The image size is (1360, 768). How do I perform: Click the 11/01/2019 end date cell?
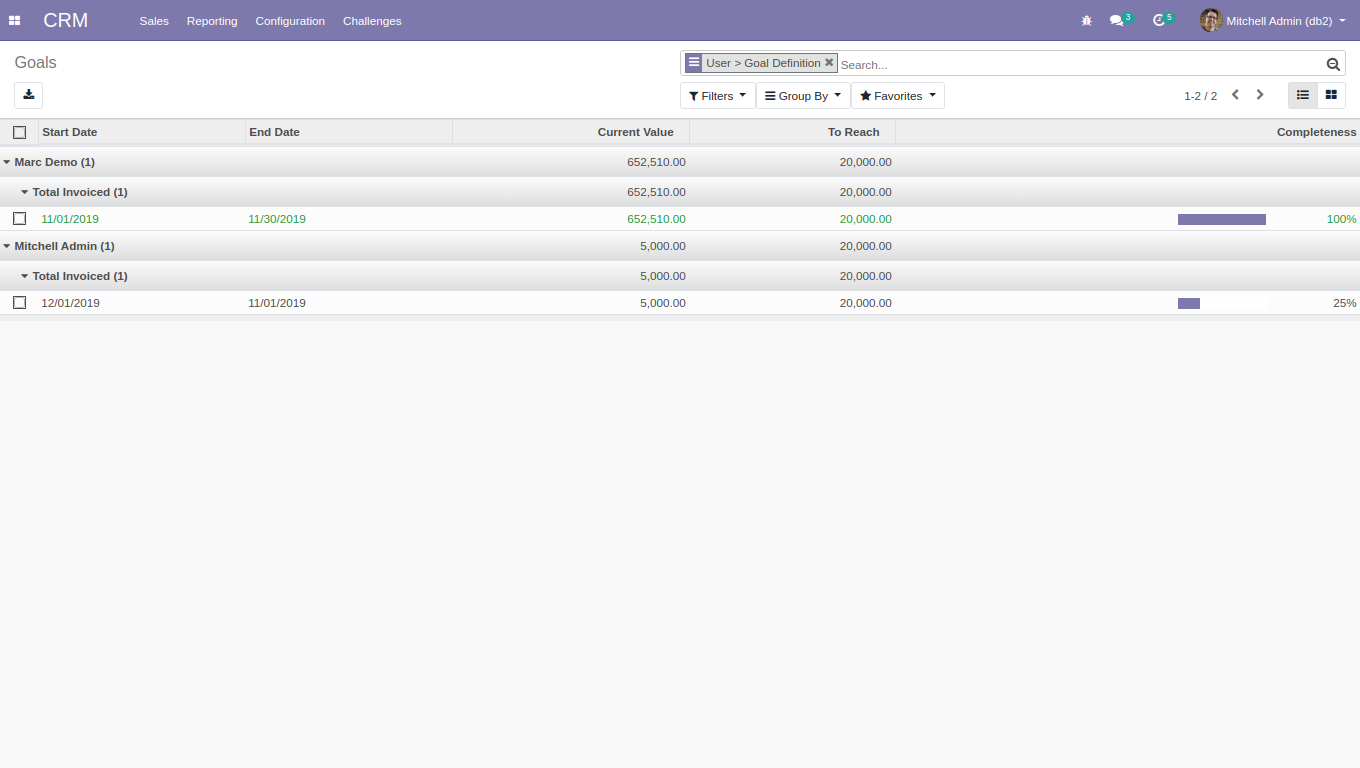click(277, 303)
